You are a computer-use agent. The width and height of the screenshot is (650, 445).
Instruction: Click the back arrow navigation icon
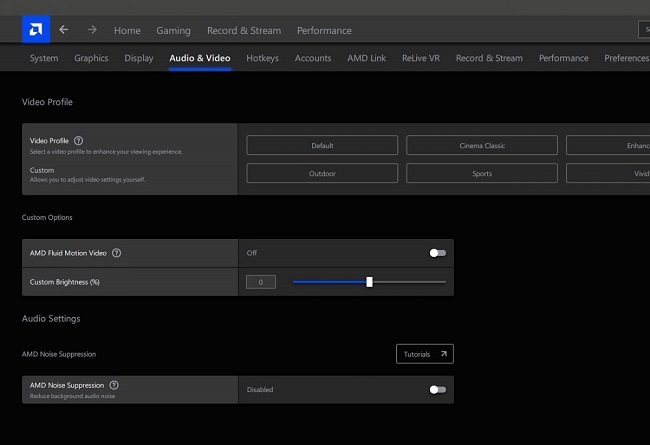pos(64,30)
